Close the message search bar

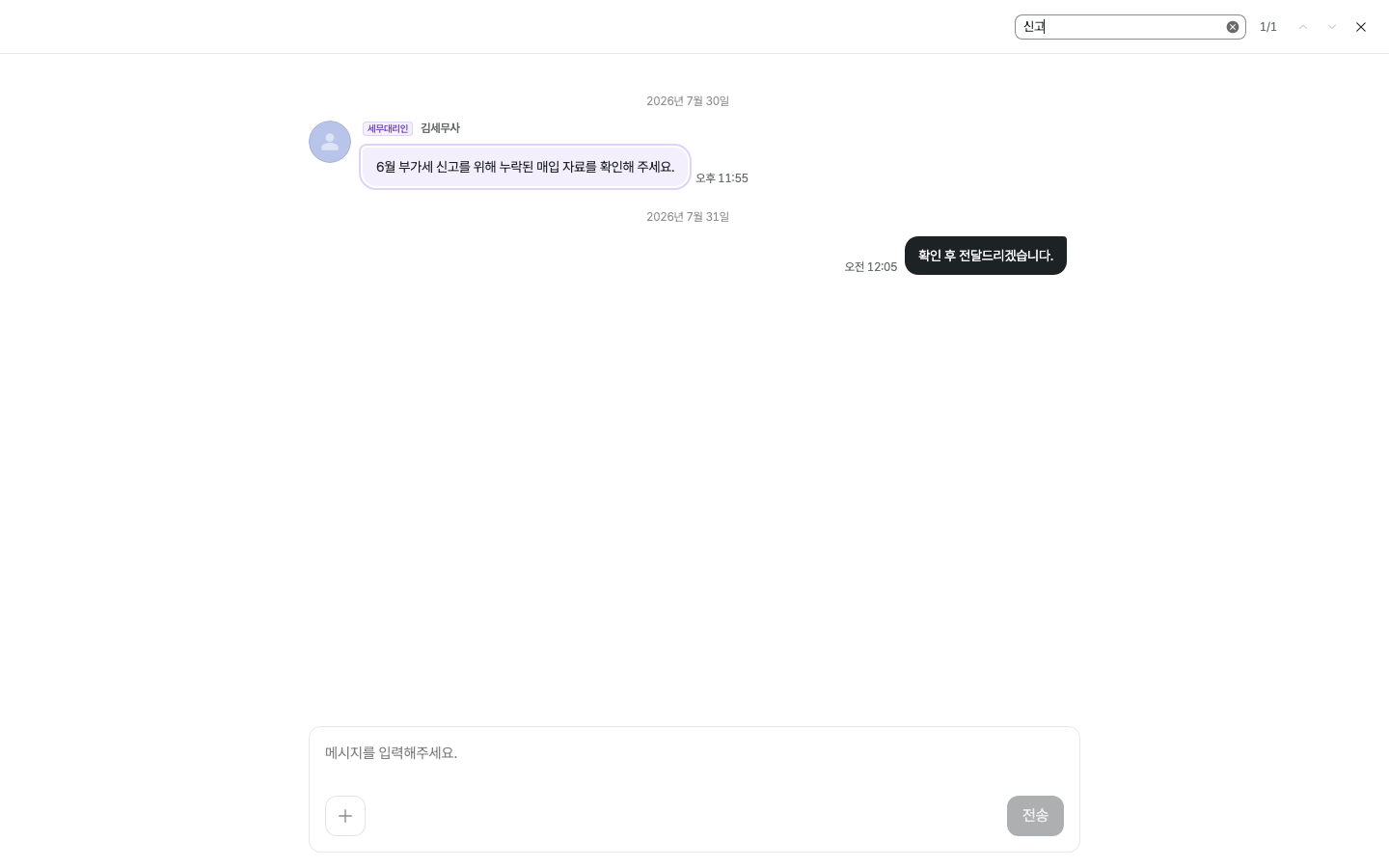pyautogui.click(x=1361, y=27)
